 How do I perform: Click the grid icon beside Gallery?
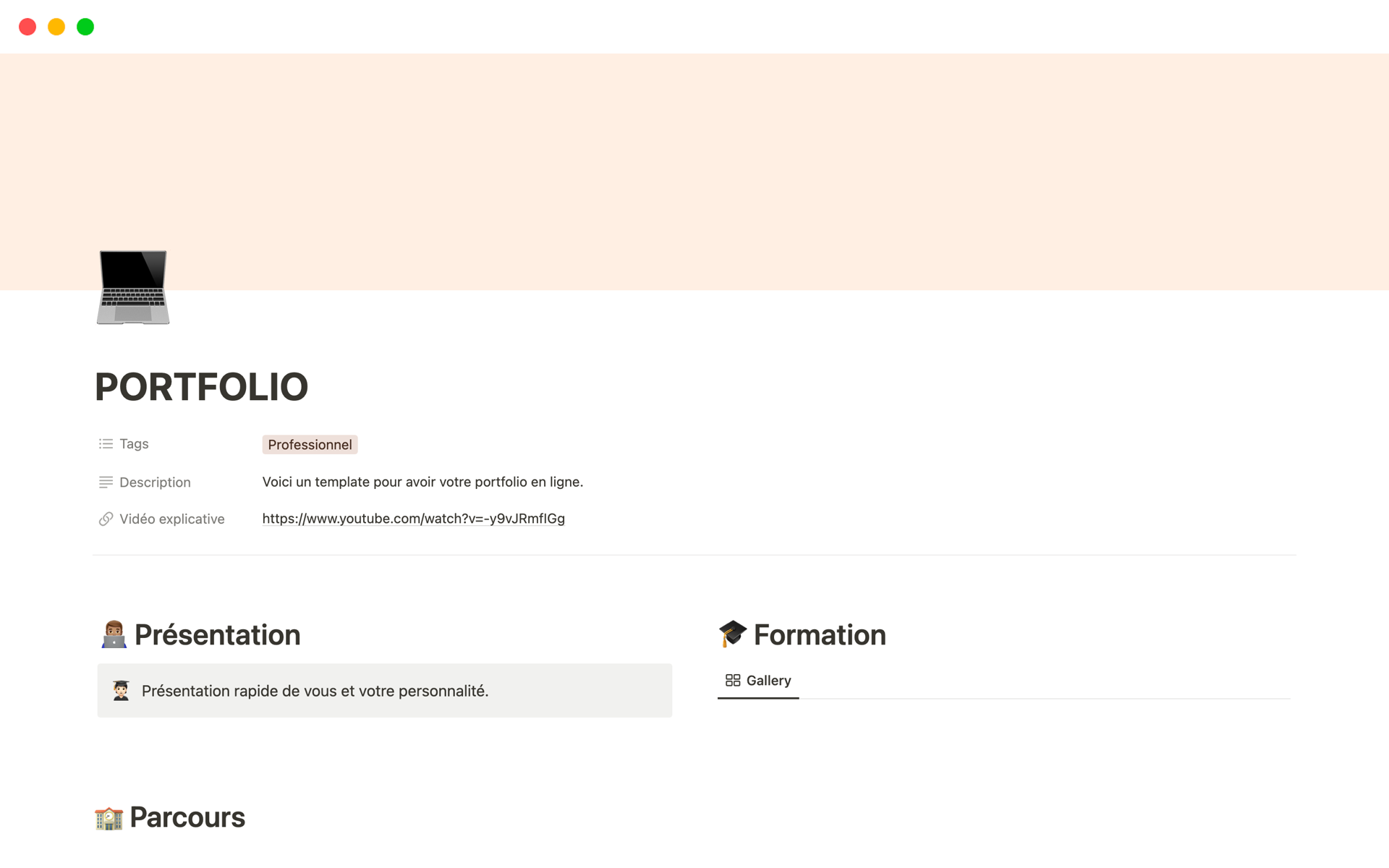[732, 680]
